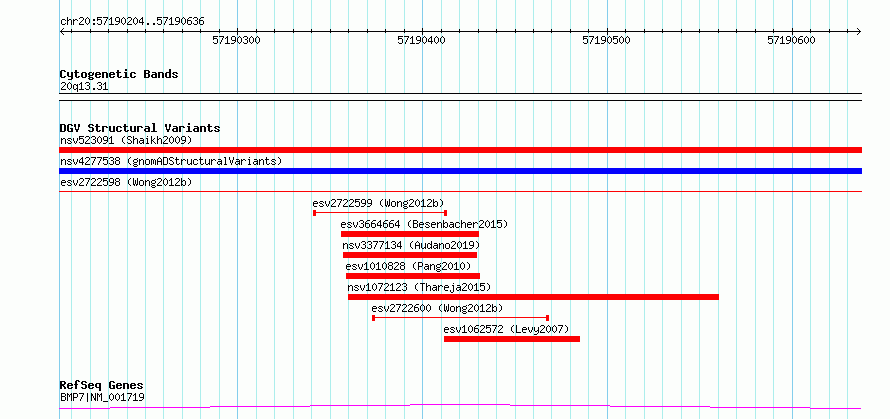Image resolution: width=890 pixels, height=419 pixels.
Task: Open the nsv4277538 (gnomADStructuralVariants) label
Action: [x=171, y=161]
